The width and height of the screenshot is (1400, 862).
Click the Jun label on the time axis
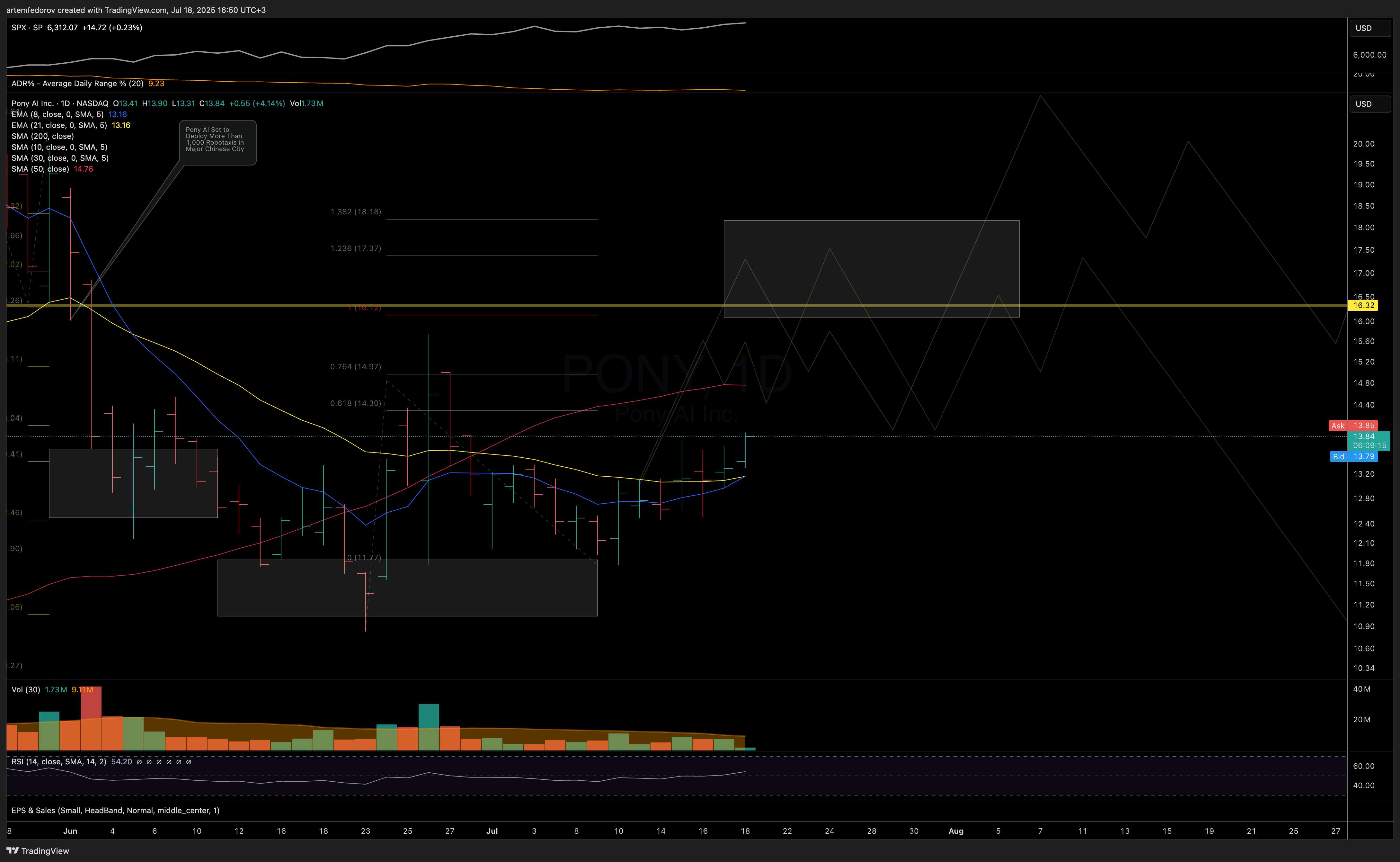tap(70, 831)
